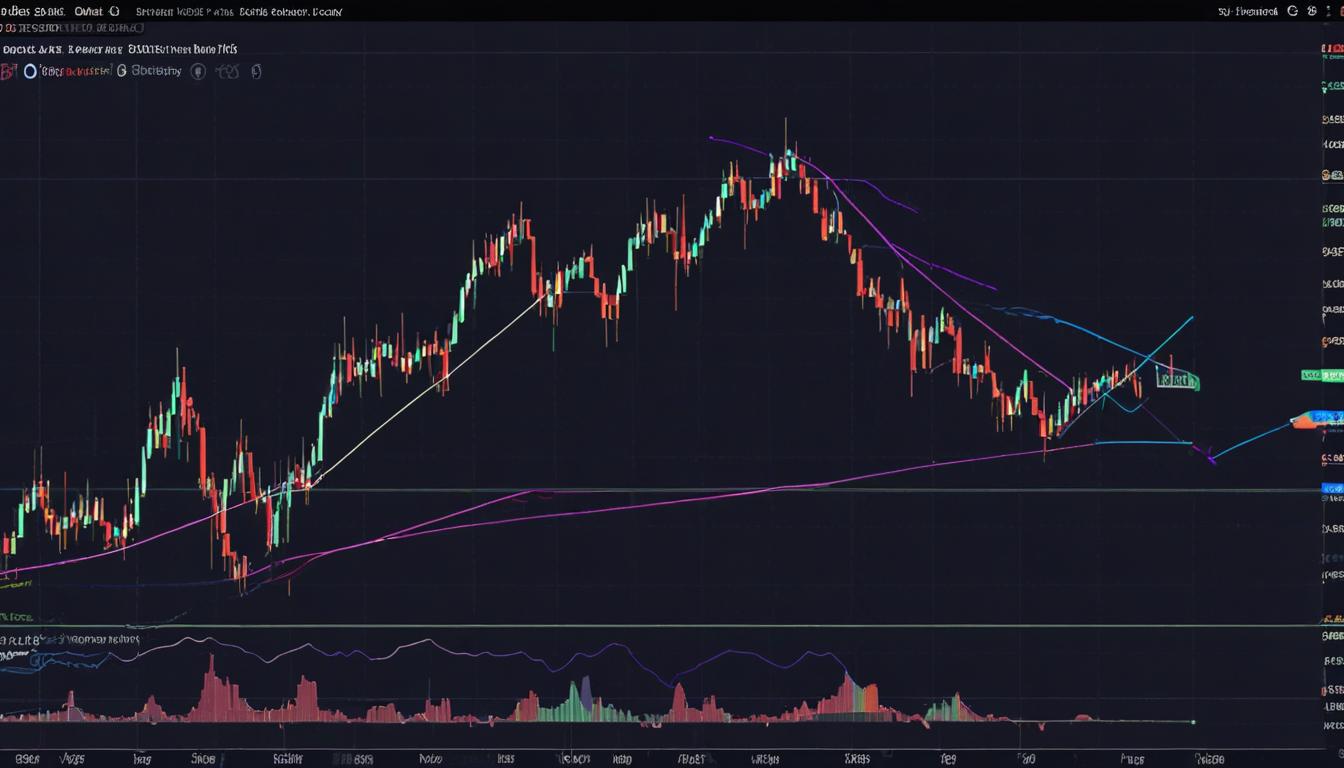Open the more-options kebab menu top right
The width and height of the screenshot is (1344, 768).
[x=1329, y=11]
